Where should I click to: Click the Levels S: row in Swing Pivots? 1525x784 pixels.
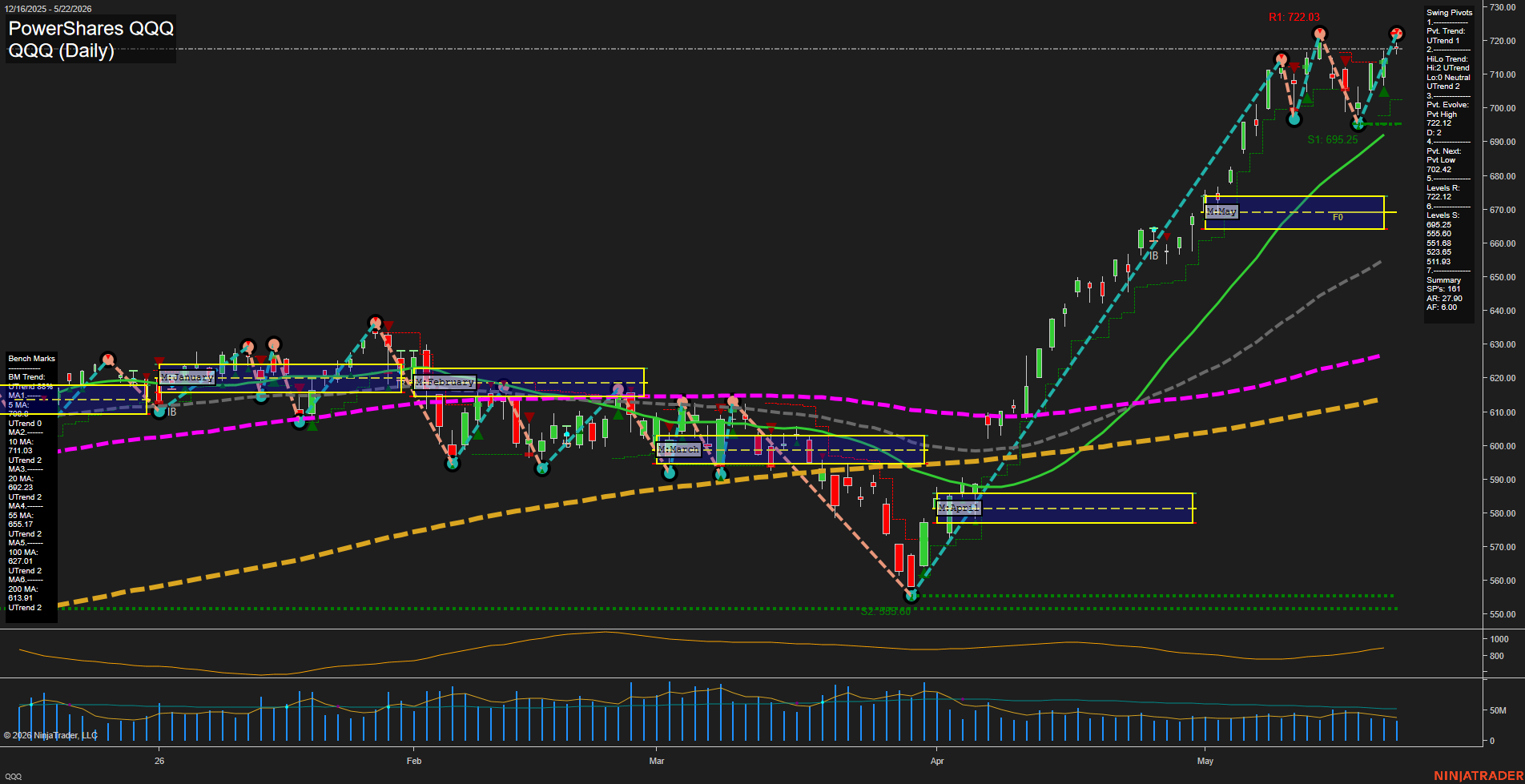click(x=1443, y=215)
